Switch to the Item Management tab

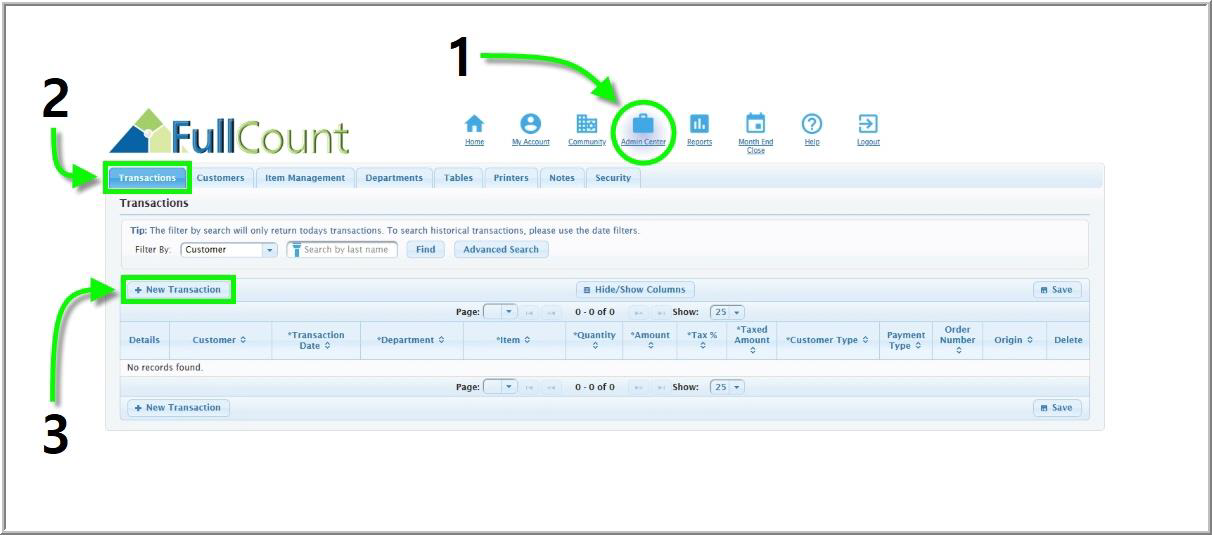[305, 178]
